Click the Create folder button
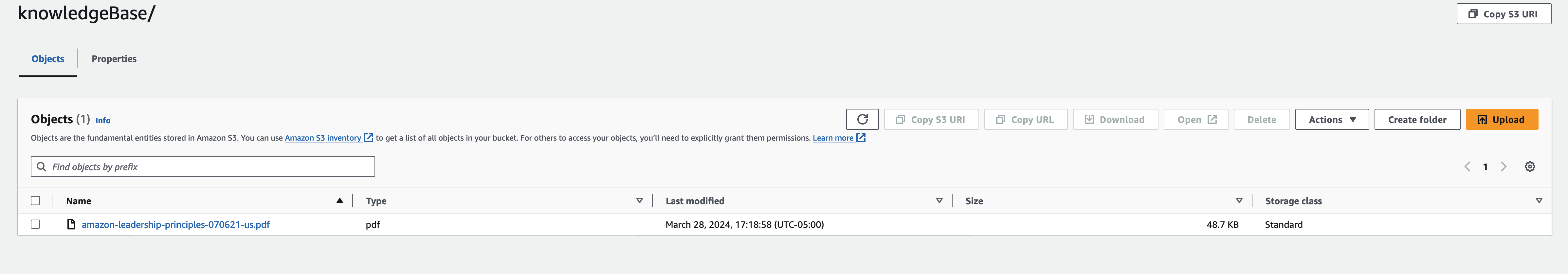This screenshot has width=1568, height=274. [1416, 119]
